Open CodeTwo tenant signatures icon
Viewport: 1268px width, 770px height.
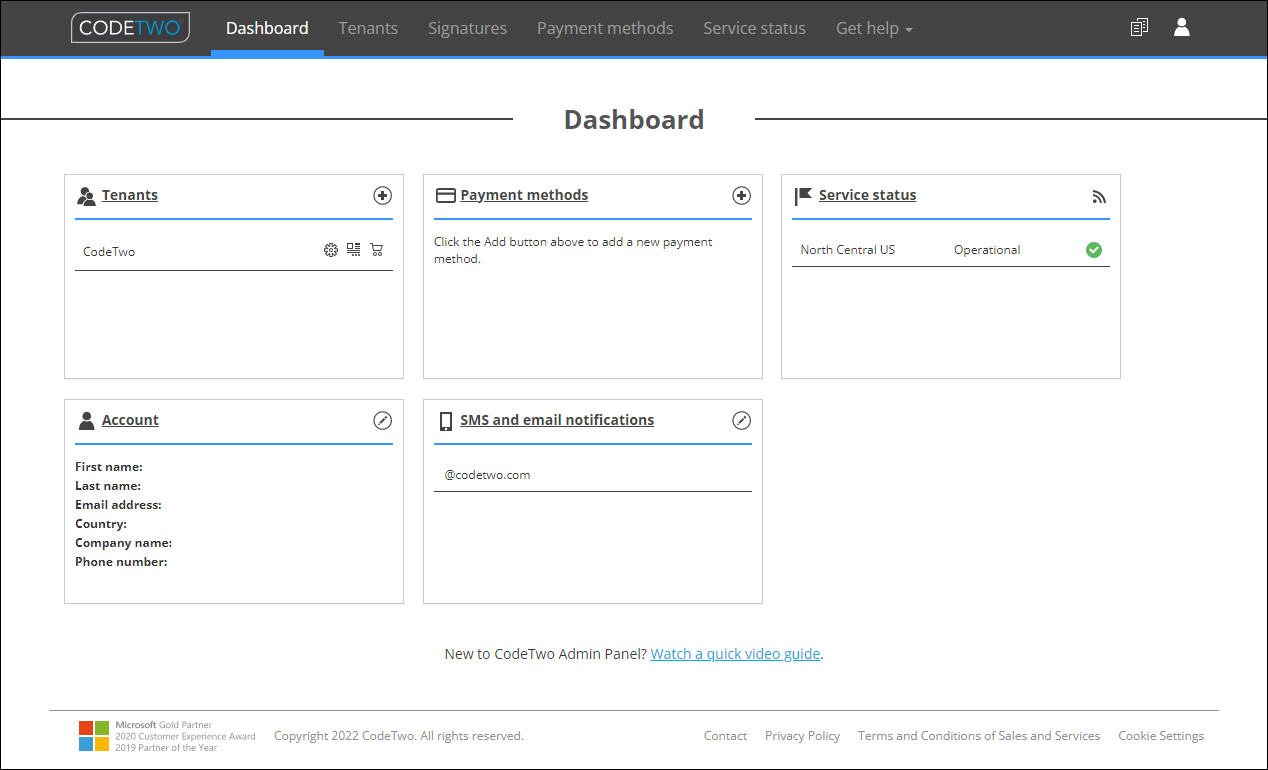pyautogui.click(x=354, y=250)
